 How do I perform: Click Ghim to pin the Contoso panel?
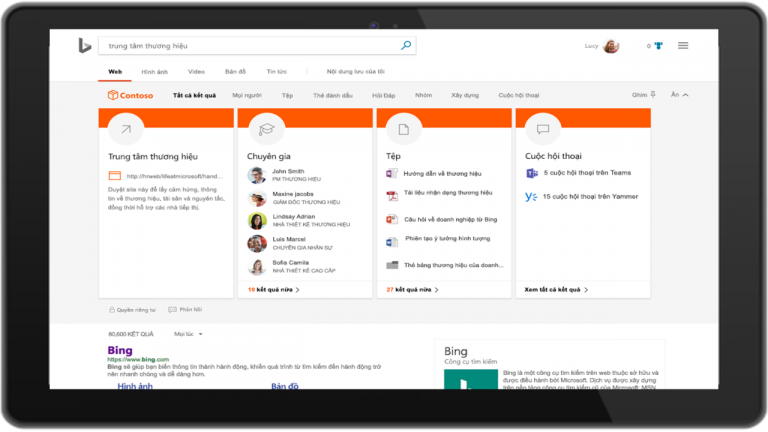tap(639, 95)
